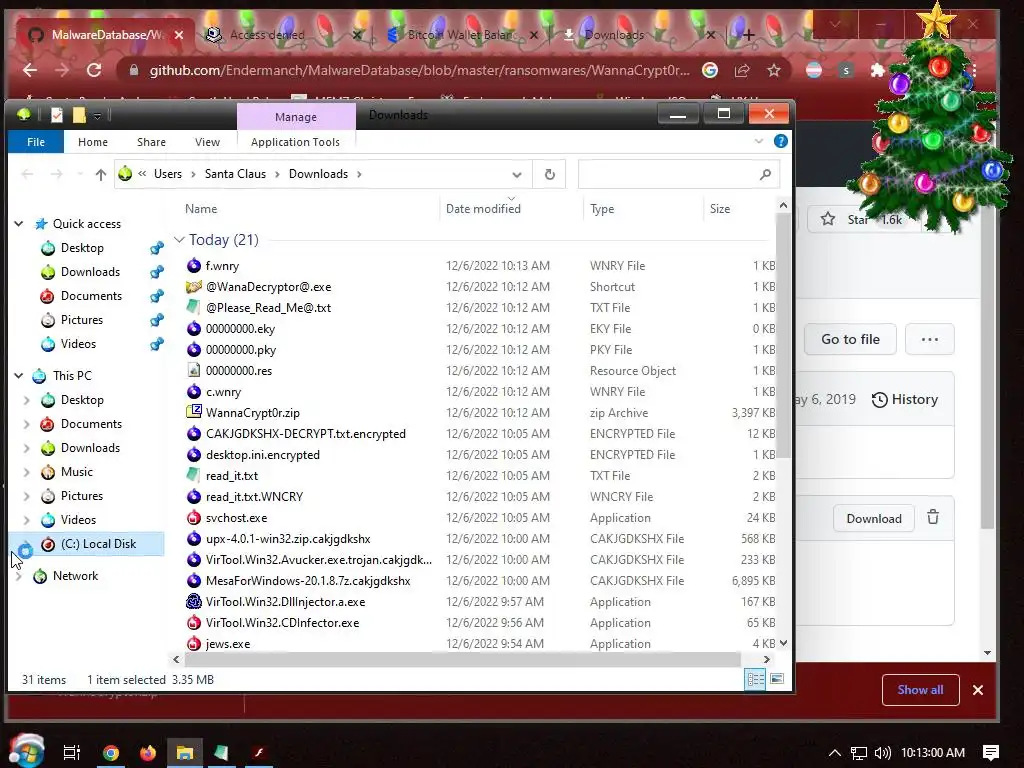Click the search magnifier in Explorer
The width and height of the screenshot is (1024, 768).
(x=765, y=174)
